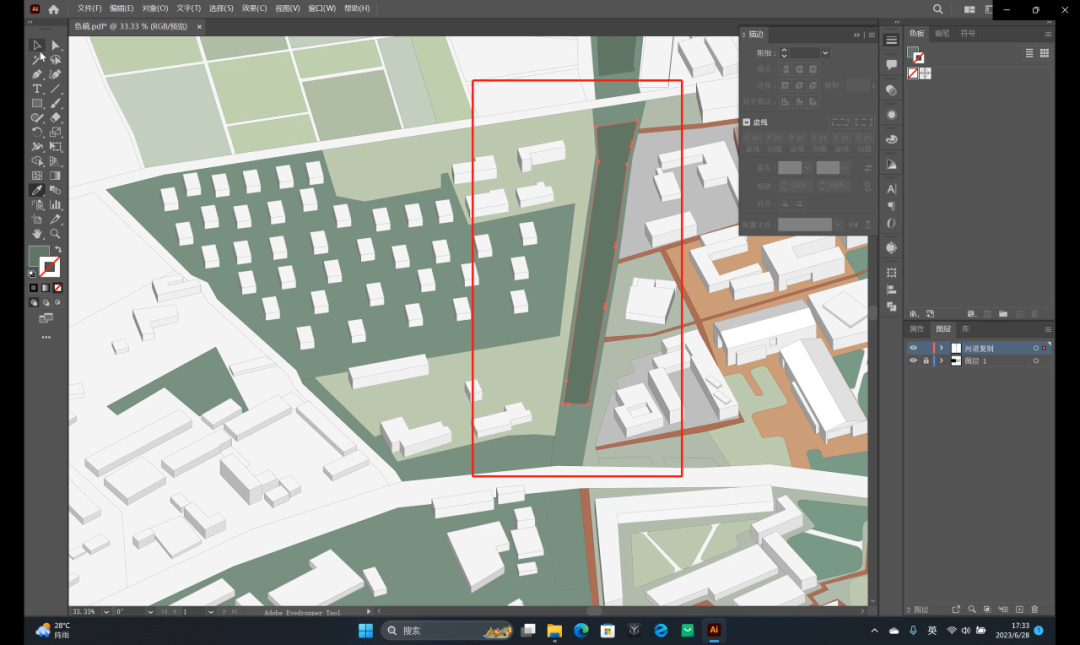Image resolution: width=1080 pixels, height=645 pixels.
Task: Collapse the Stroke panel with double arrows
Action: (857, 34)
